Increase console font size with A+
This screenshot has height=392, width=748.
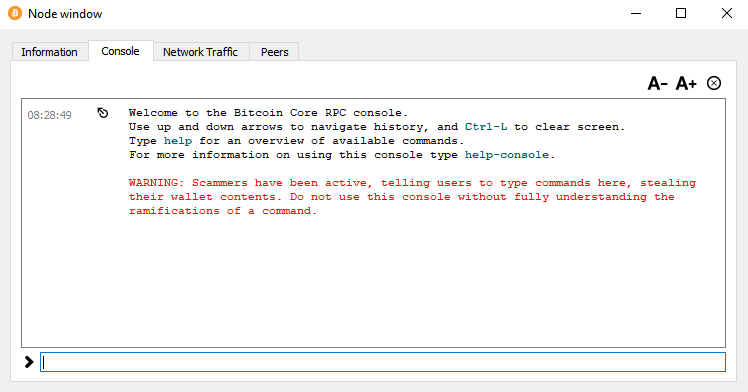686,83
